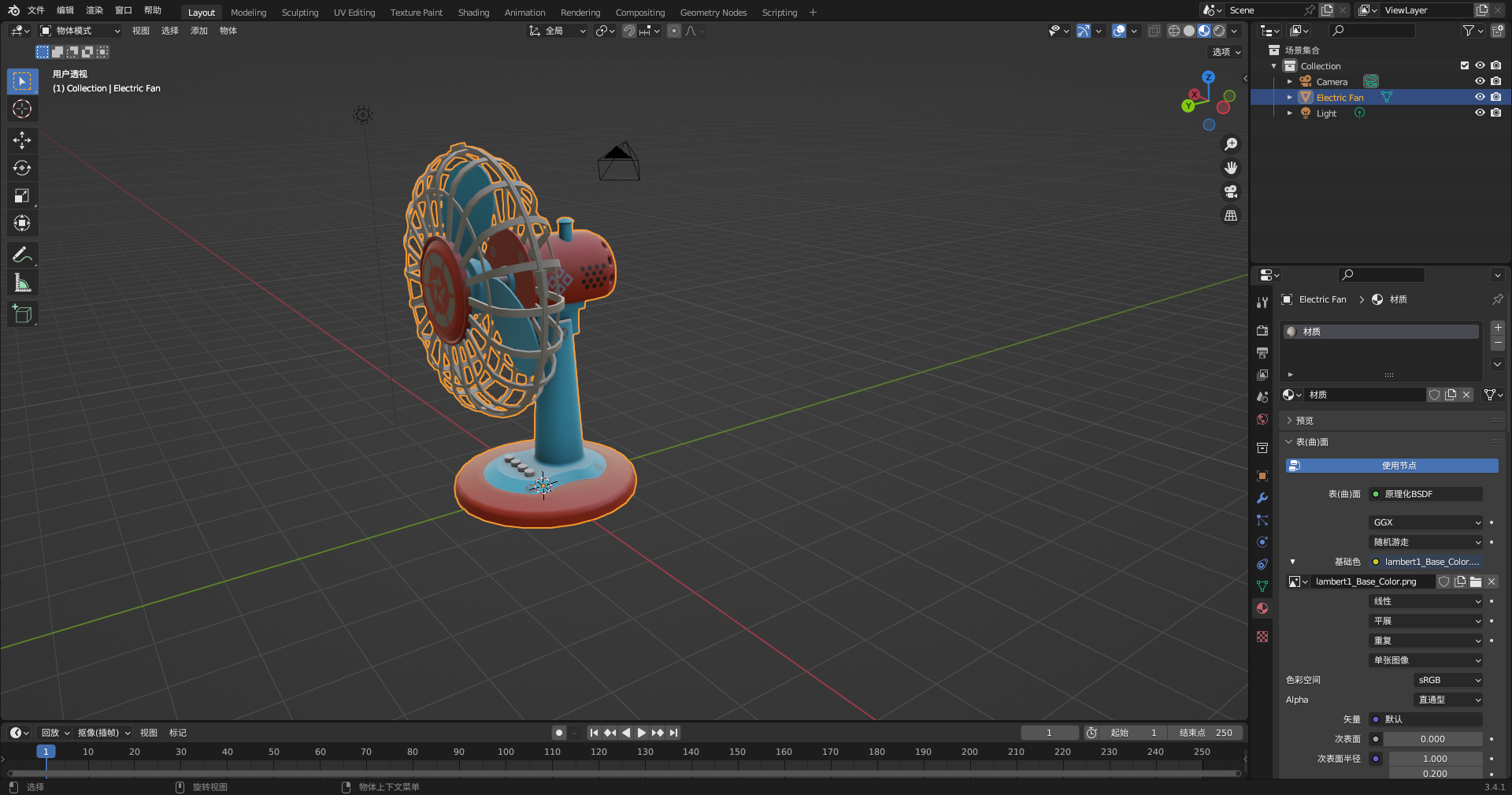Hide the Camera in viewport
This screenshot has width=1512, height=795.
pyautogui.click(x=1480, y=81)
